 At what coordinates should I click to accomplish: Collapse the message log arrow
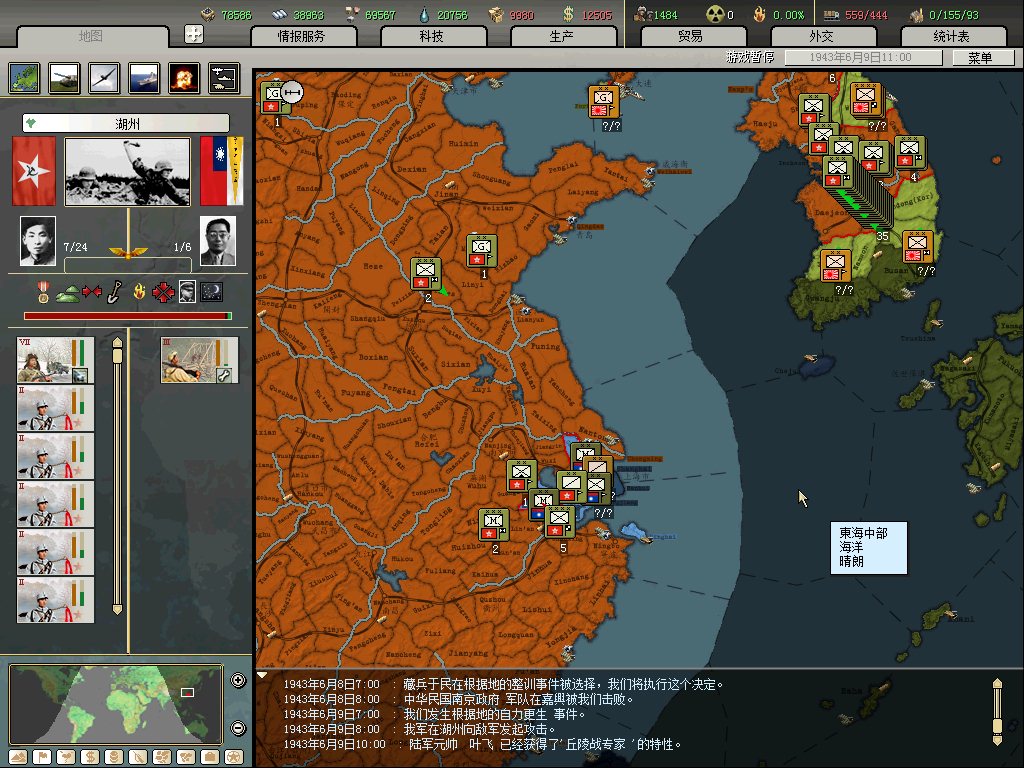263,675
